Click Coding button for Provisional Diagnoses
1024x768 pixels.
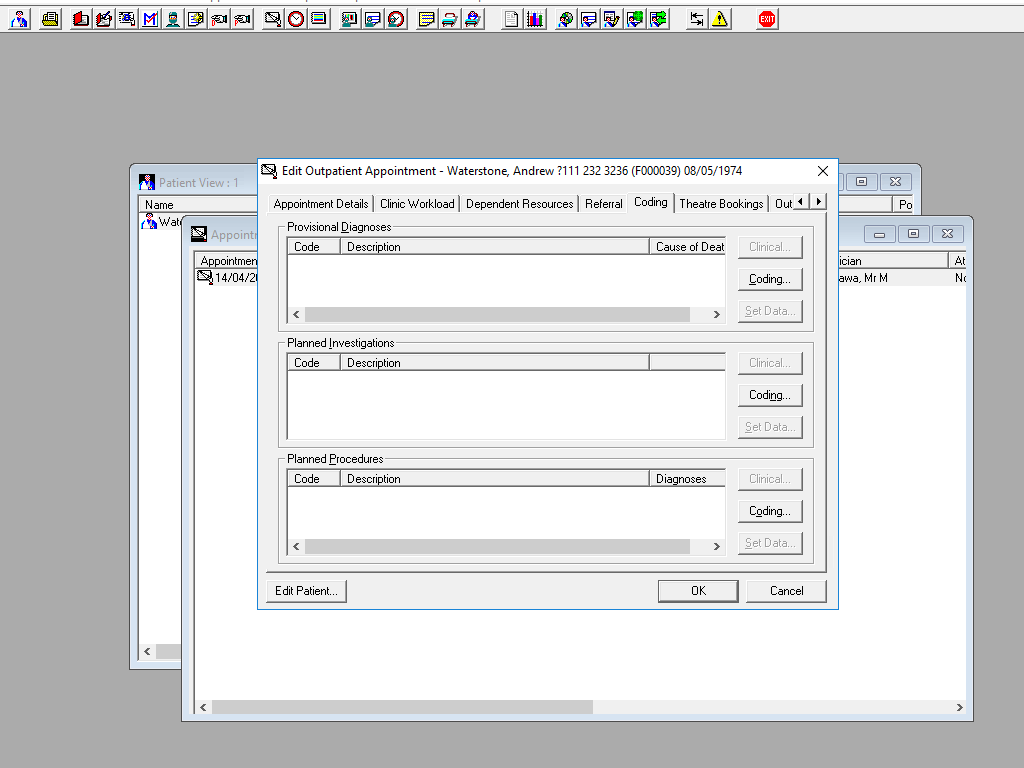[770, 279]
